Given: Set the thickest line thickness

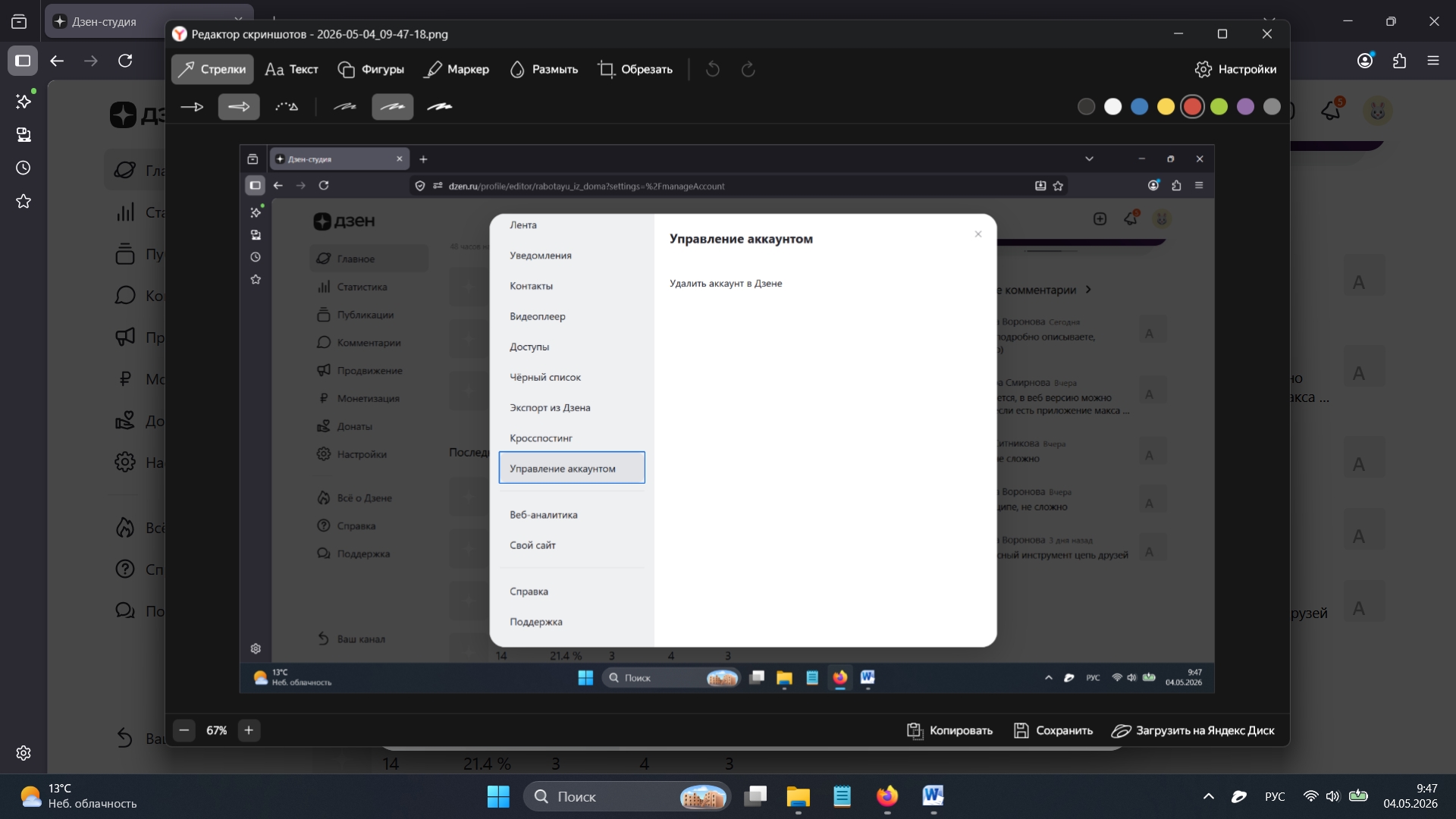Looking at the screenshot, I should coord(440,107).
